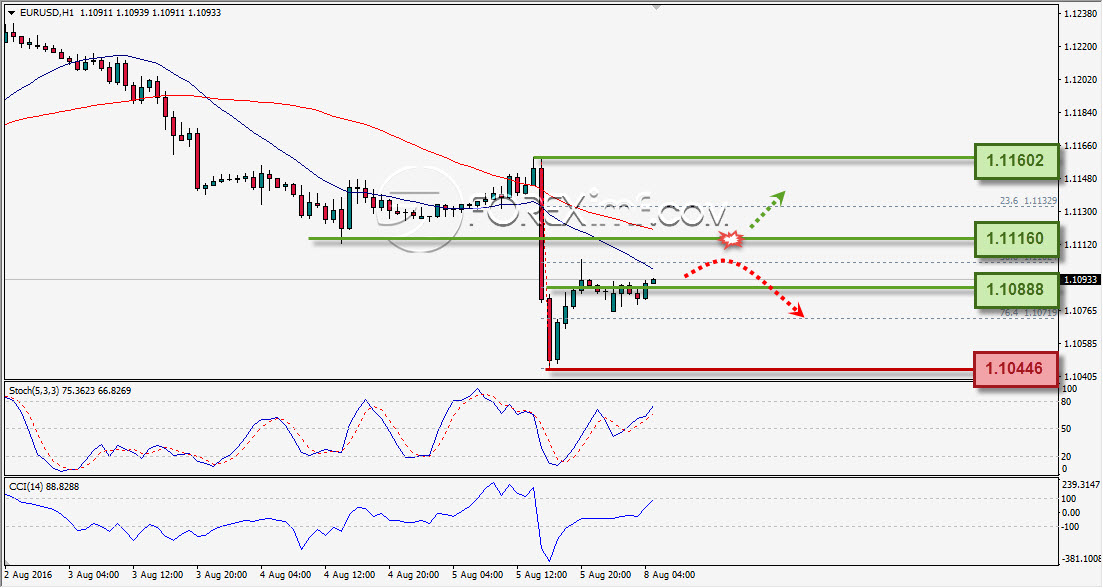Click the 1.12200 price axis label

1080,46
